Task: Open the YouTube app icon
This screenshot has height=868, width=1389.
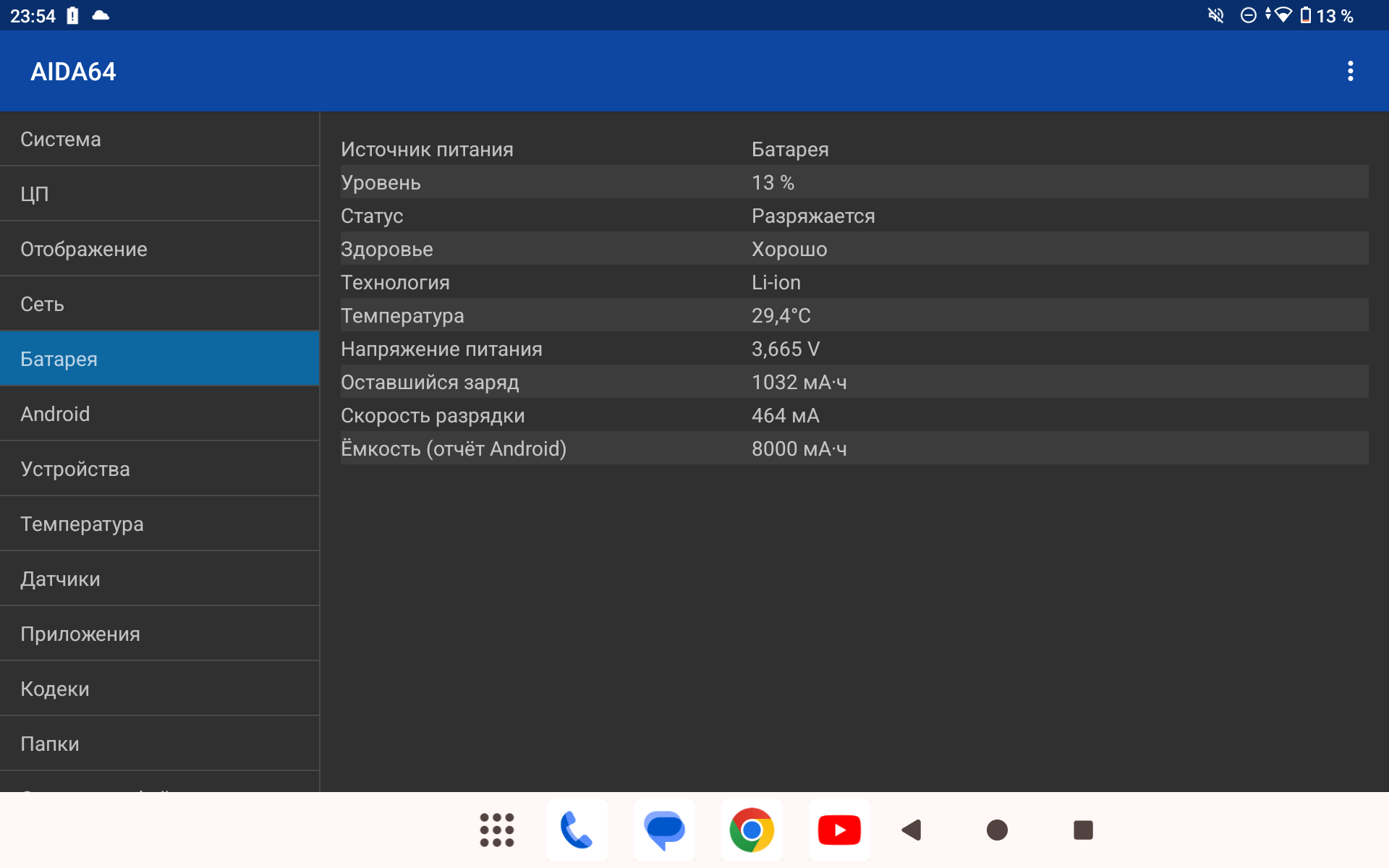Action: pos(839,830)
